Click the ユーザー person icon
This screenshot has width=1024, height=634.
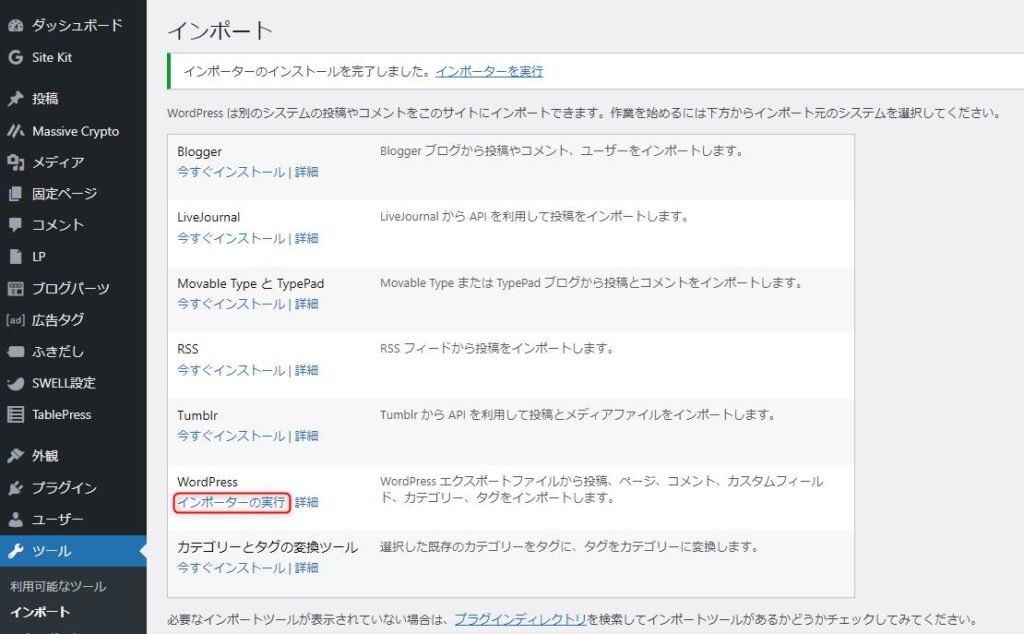15,520
